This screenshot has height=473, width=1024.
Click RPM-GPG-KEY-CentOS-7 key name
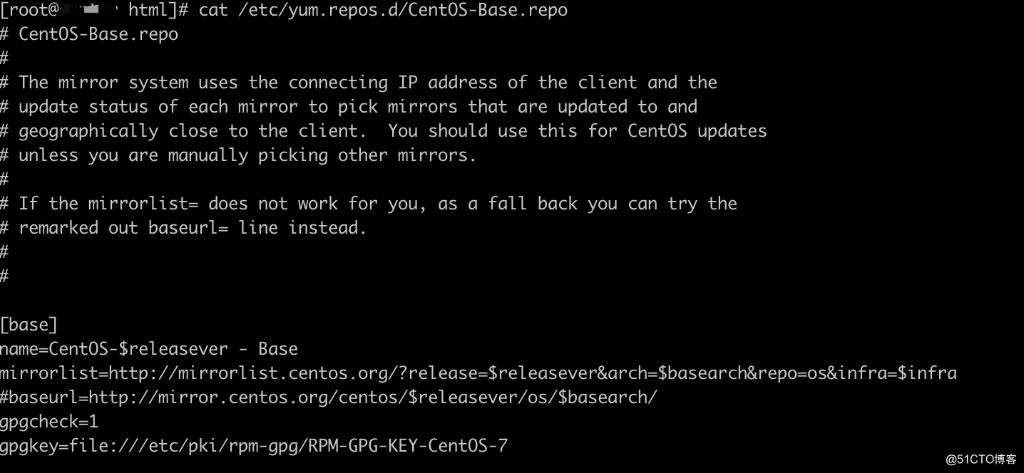coord(408,446)
